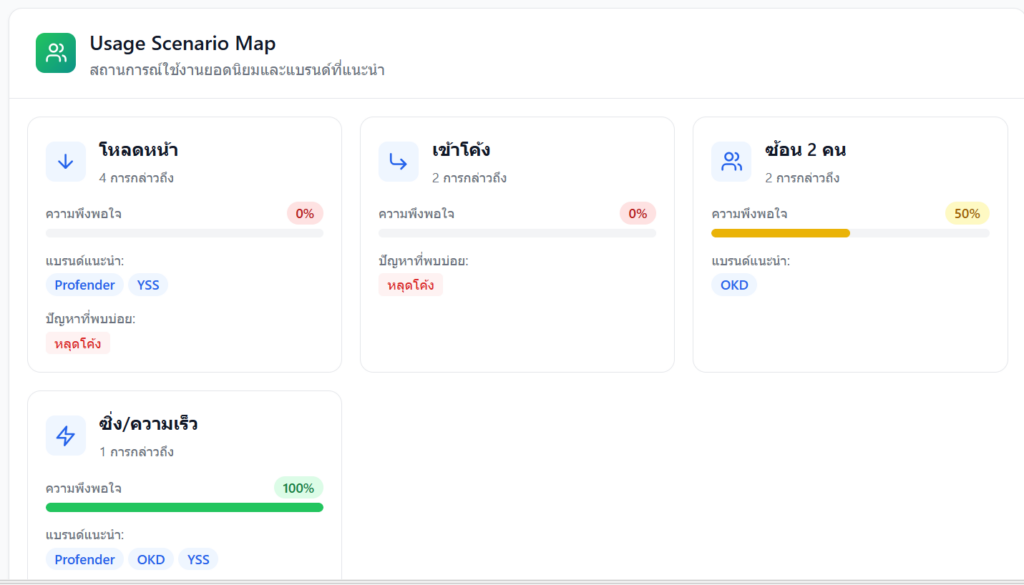The image size is (1024, 585).
Task: Click the 50% satisfaction badge on ซ้อน 2 คน
Action: (x=967, y=213)
